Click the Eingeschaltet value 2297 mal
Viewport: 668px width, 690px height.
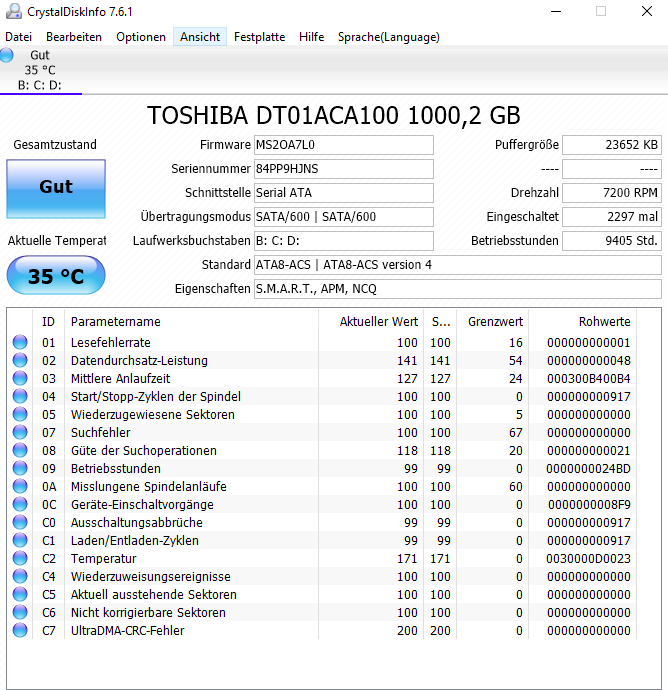click(612, 217)
